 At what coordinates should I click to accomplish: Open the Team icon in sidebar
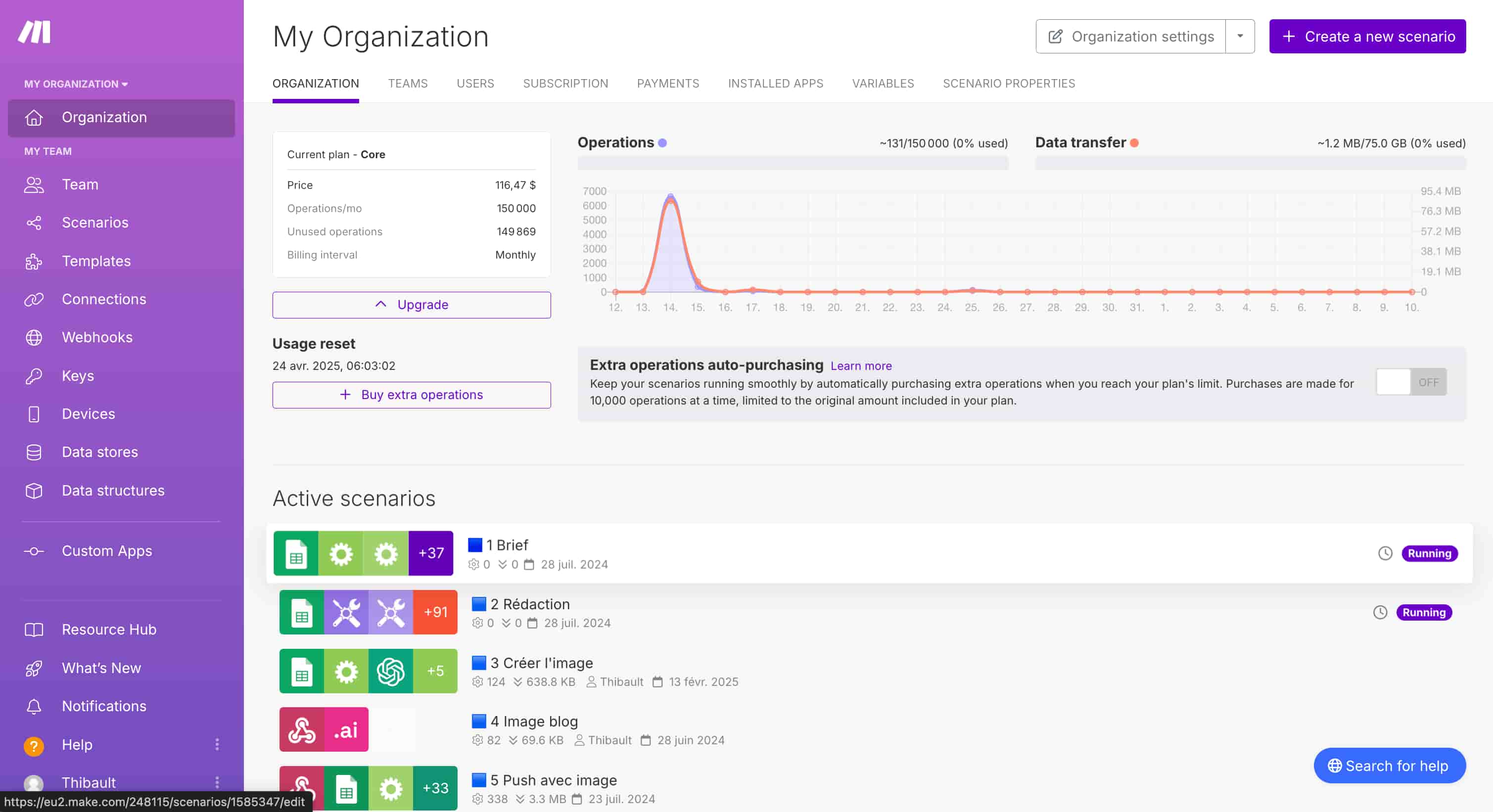point(34,185)
